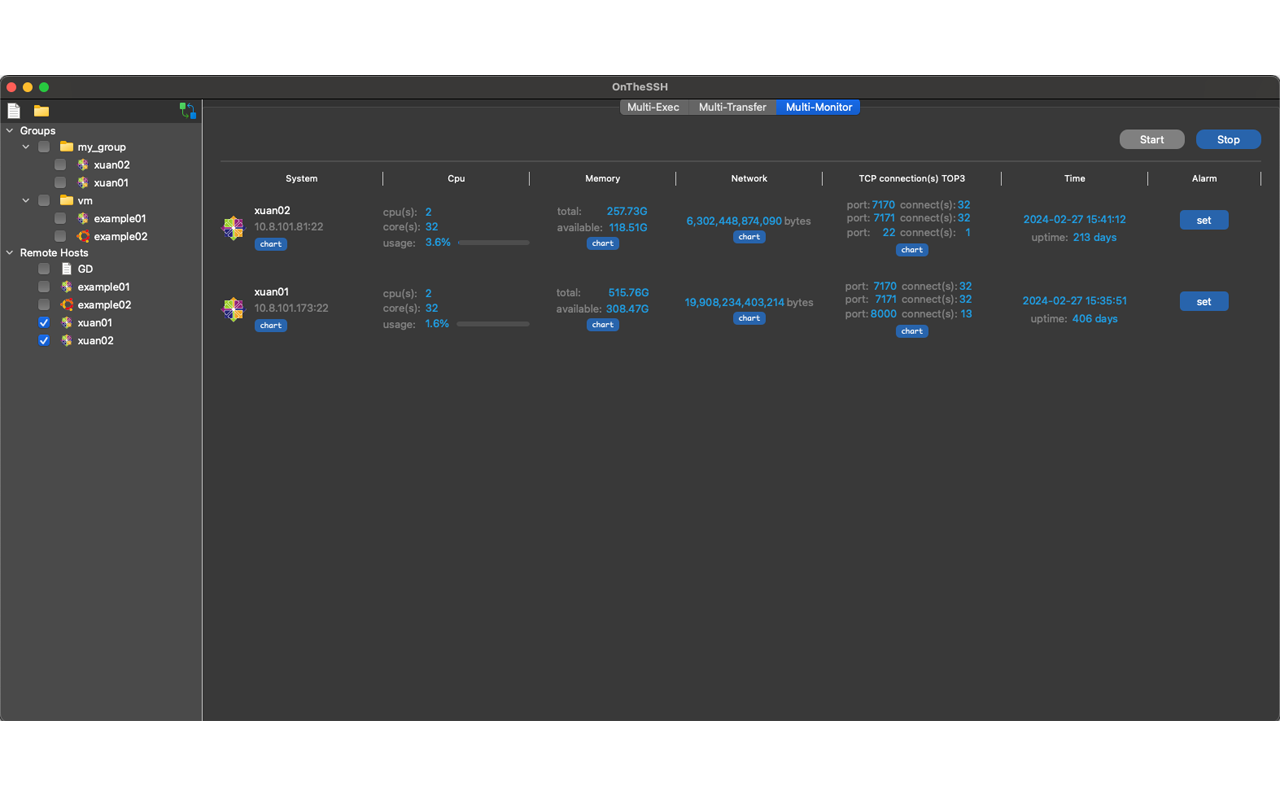The width and height of the screenshot is (1280, 800).
Task: Collapse the Remote Hosts section
Action: coord(10,252)
